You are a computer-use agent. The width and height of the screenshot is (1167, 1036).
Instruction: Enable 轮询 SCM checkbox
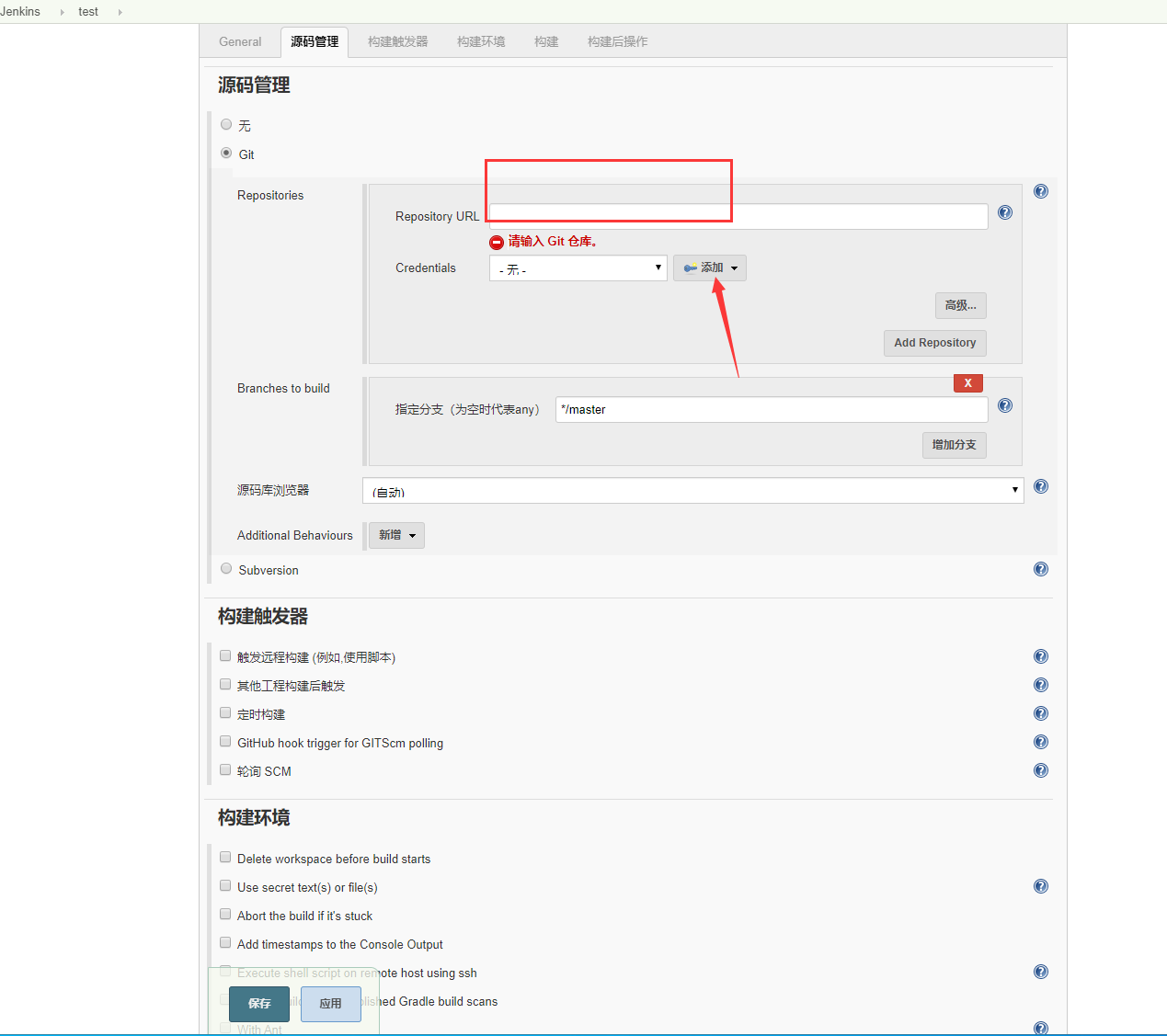225,770
